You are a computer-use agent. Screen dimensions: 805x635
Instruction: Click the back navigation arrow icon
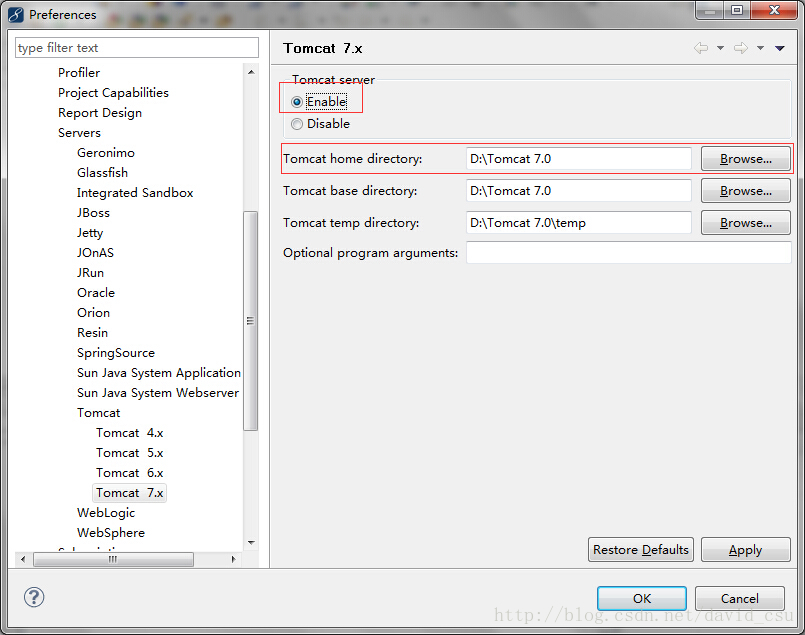(x=701, y=48)
